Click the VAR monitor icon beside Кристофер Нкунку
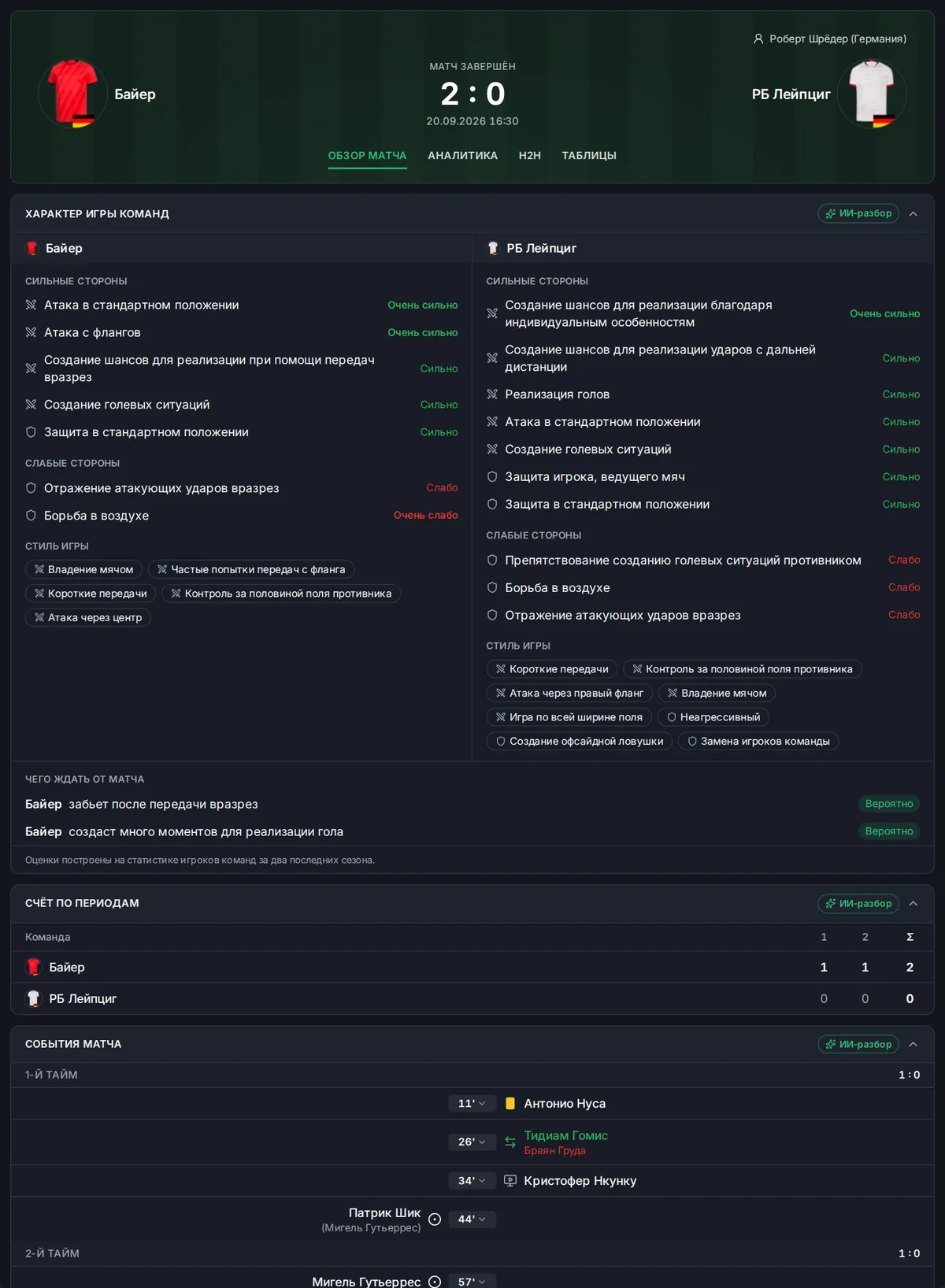Image resolution: width=945 pixels, height=1288 pixels. pyautogui.click(x=510, y=1181)
